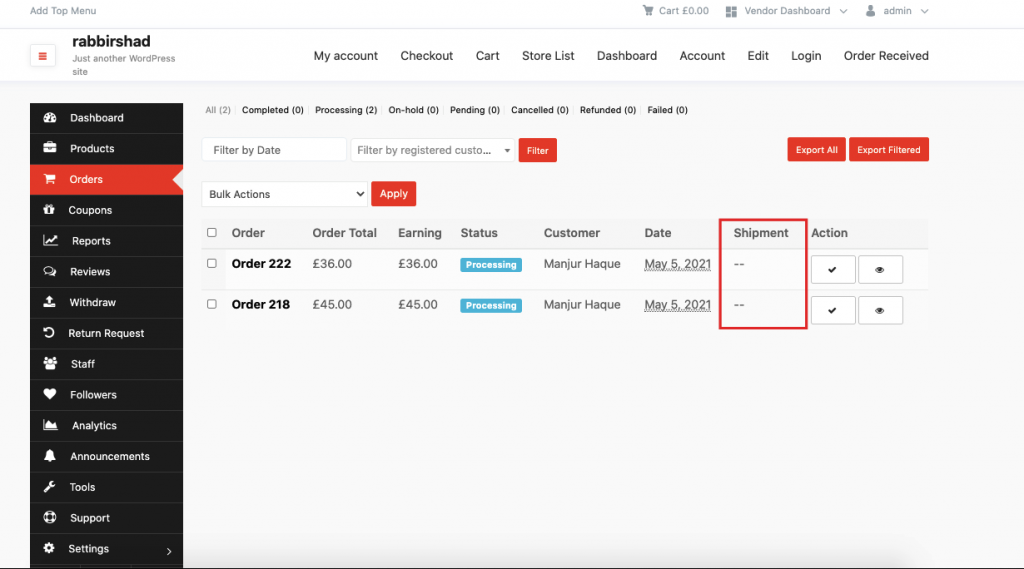1024x569 pixels.
Task: Show Completed (0) orders
Action: coord(272,110)
